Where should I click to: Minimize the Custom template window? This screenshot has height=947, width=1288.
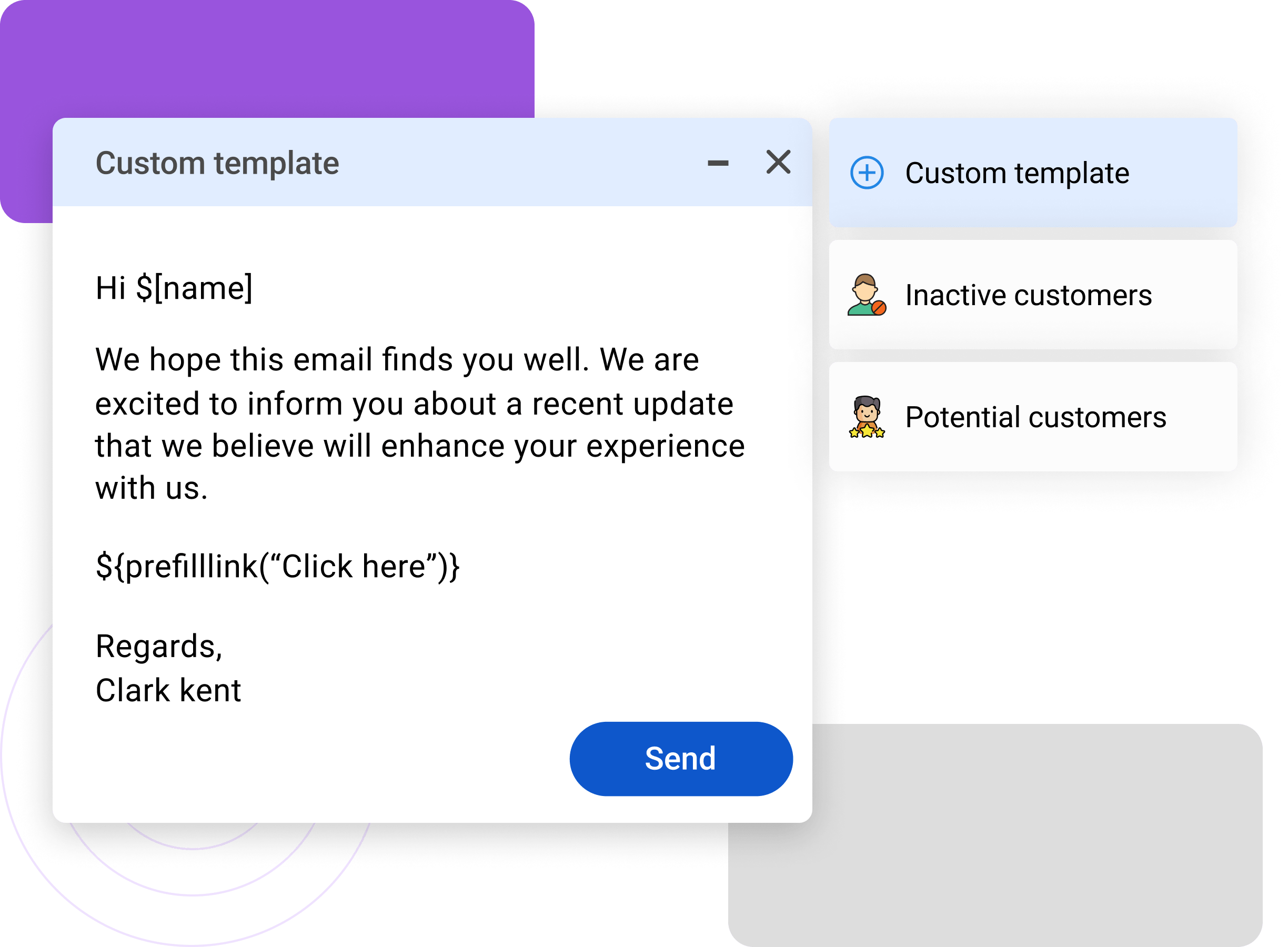point(718,164)
